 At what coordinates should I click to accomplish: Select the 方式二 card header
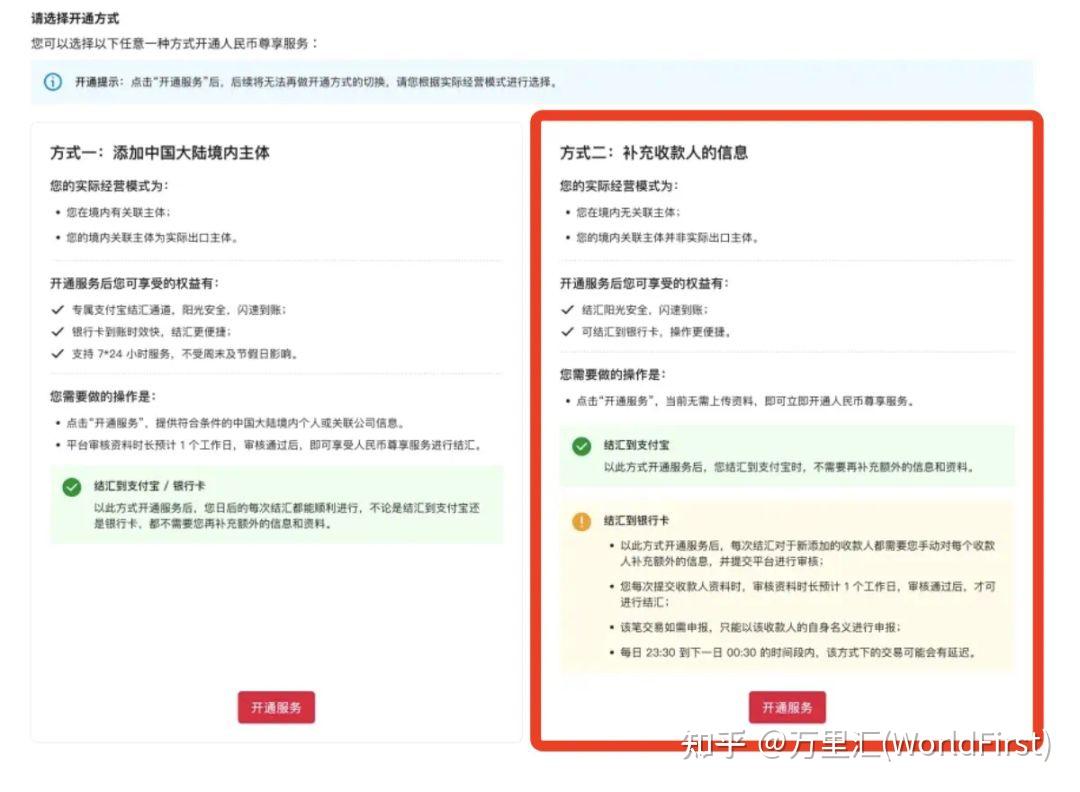tap(655, 153)
